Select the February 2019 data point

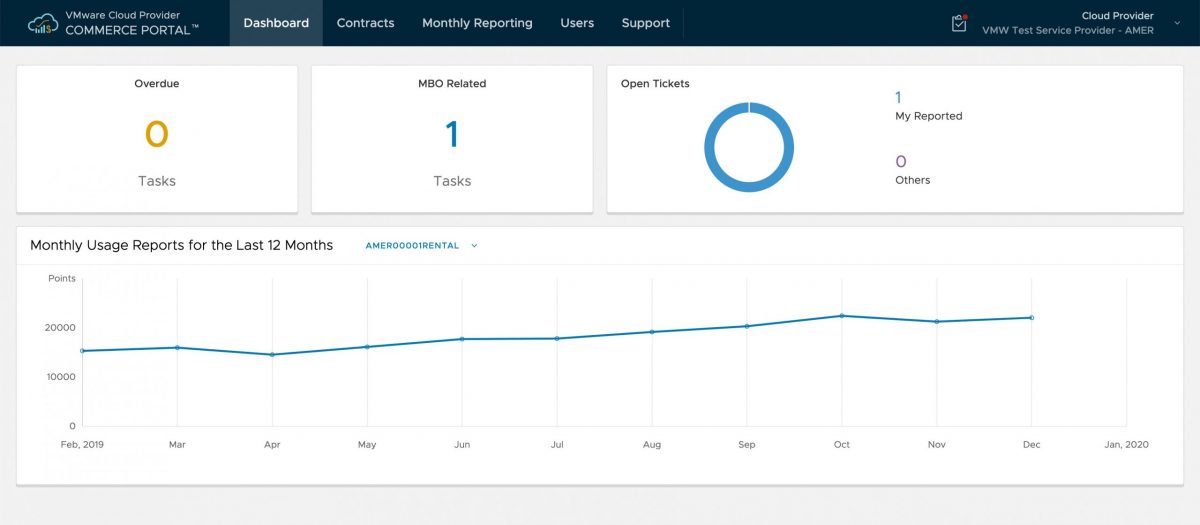pyautogui.click(x=83, y=351)
